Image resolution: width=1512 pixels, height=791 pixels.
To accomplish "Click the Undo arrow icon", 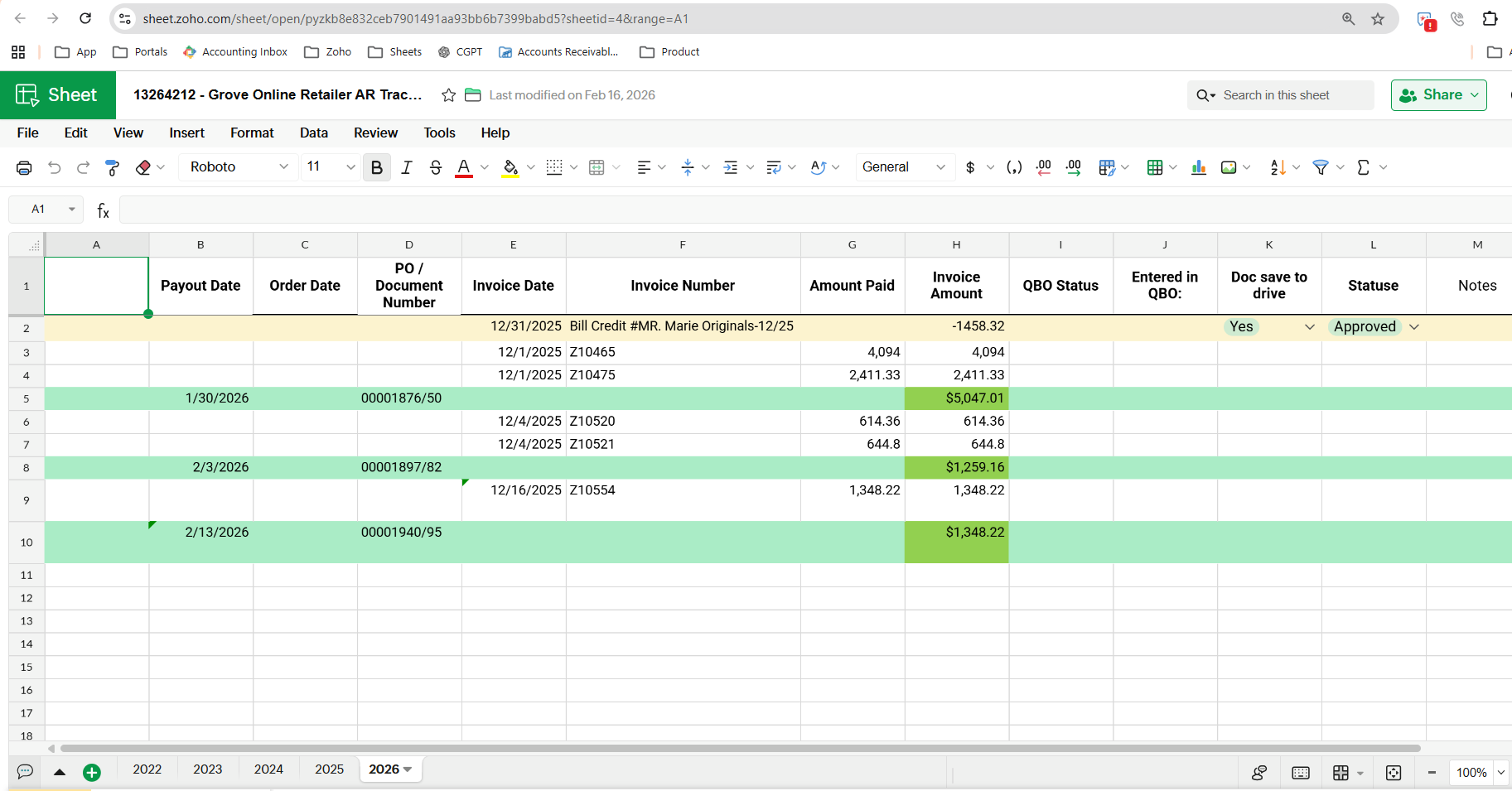I will (55, 167).
